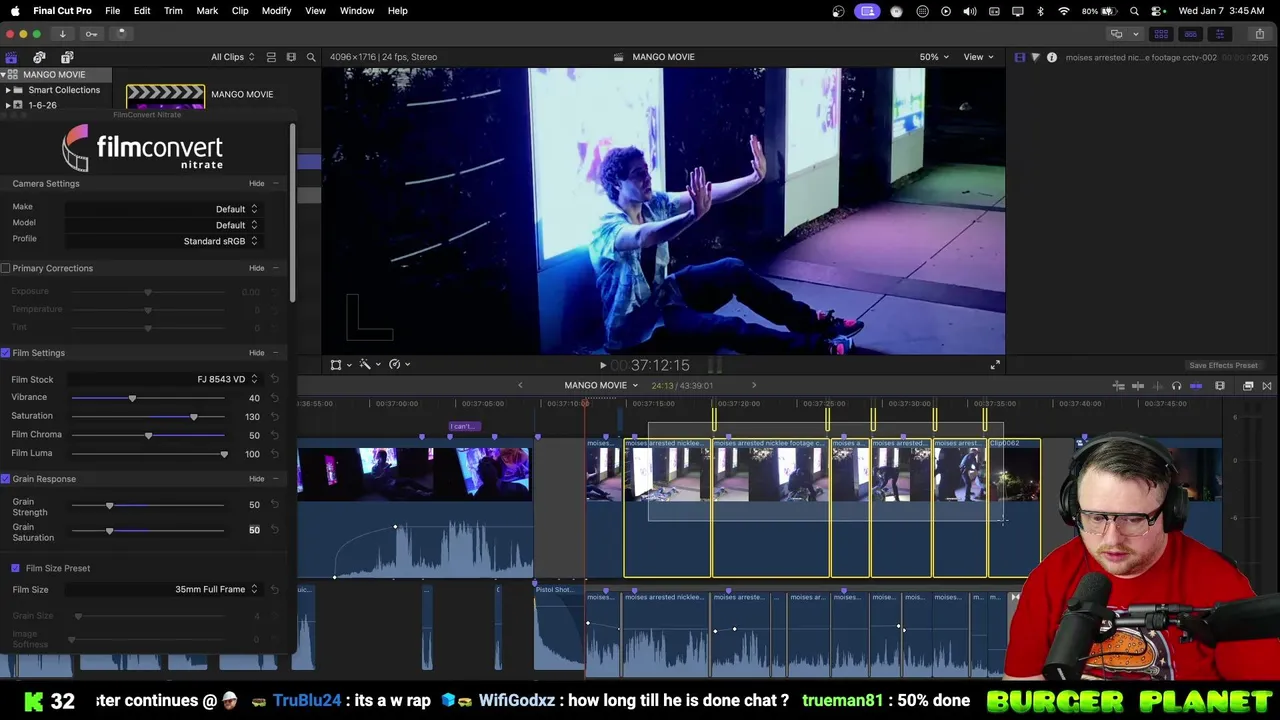Image resolution: width=1280 pixels, height=720 pixels.
Task: Disable the Film Settings checkbox
Action: click(x=6, y=353)
